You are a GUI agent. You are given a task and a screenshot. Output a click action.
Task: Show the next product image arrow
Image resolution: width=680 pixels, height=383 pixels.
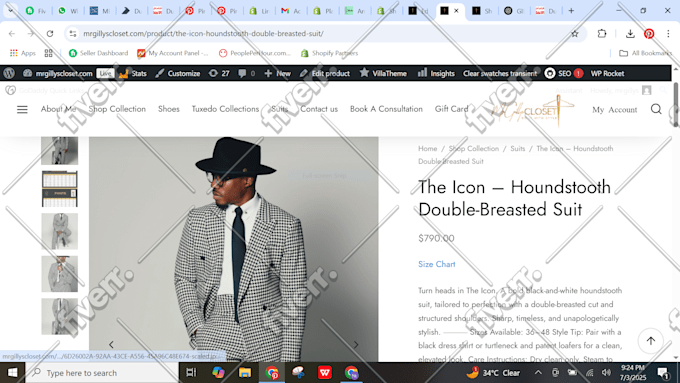356,344
